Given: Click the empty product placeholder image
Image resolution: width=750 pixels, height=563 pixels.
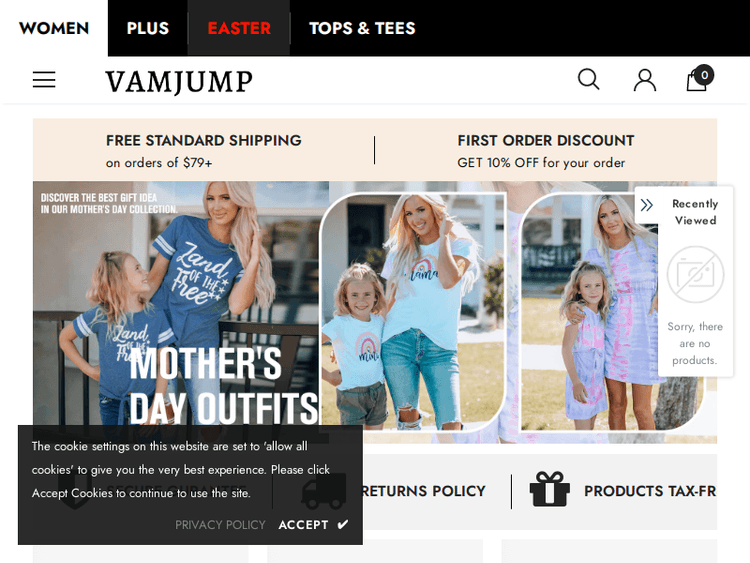Looking at the screenshot, I should 695,275.
